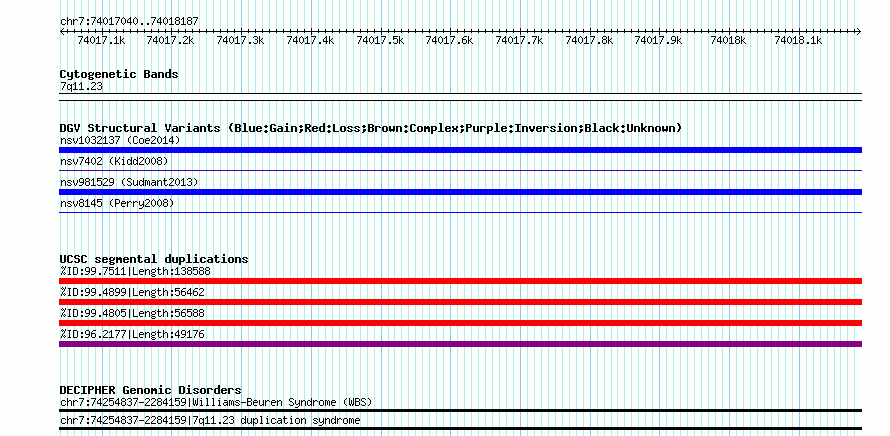The image size is (890, 436).
Task: Select the thick blue nsv1032137 gain bar
Action: (460, 150)
